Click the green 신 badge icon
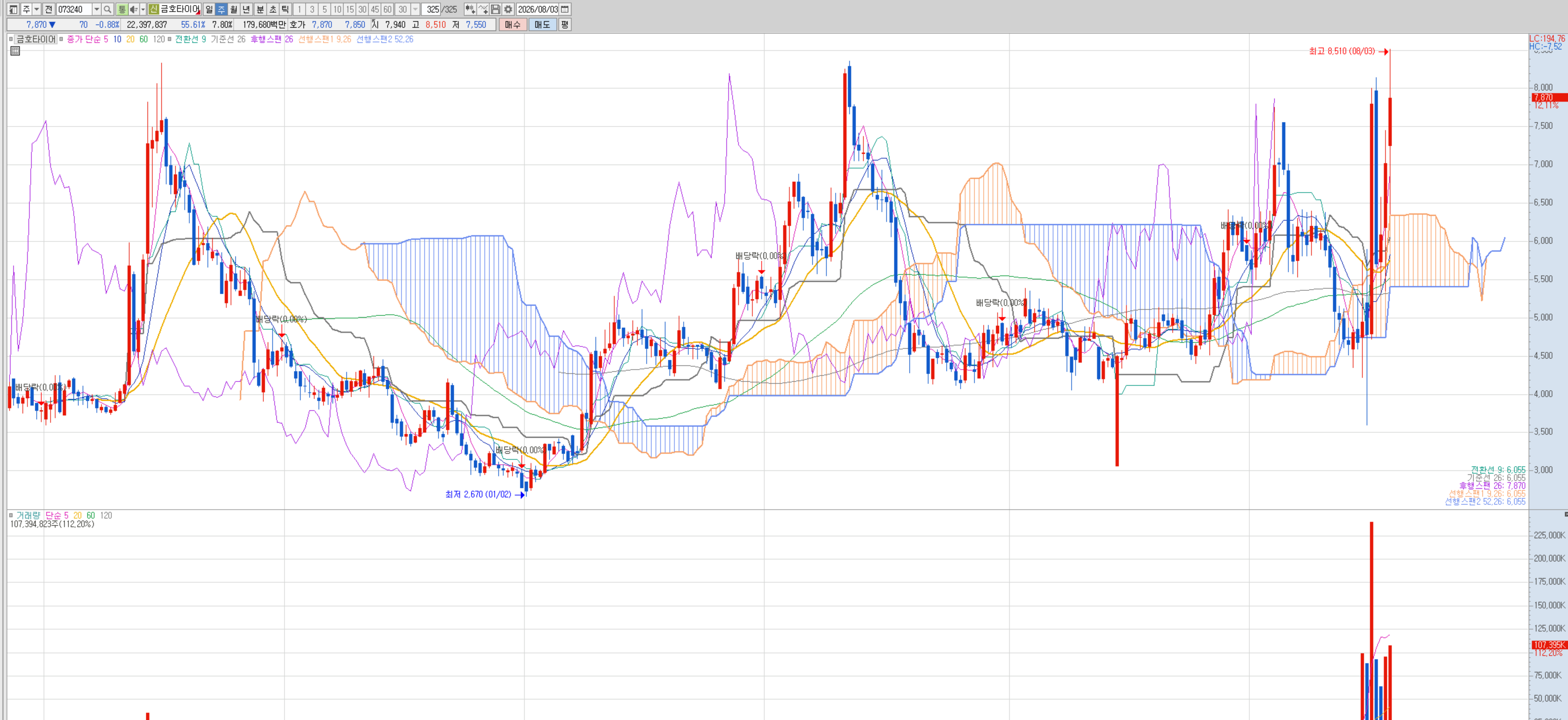 coord(153,9)
